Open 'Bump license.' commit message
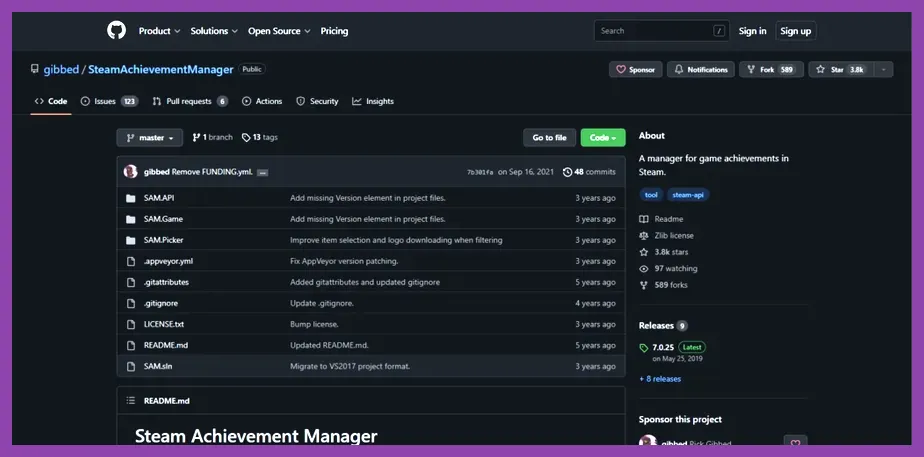The image size is (924, 457). tap(314, 324)
